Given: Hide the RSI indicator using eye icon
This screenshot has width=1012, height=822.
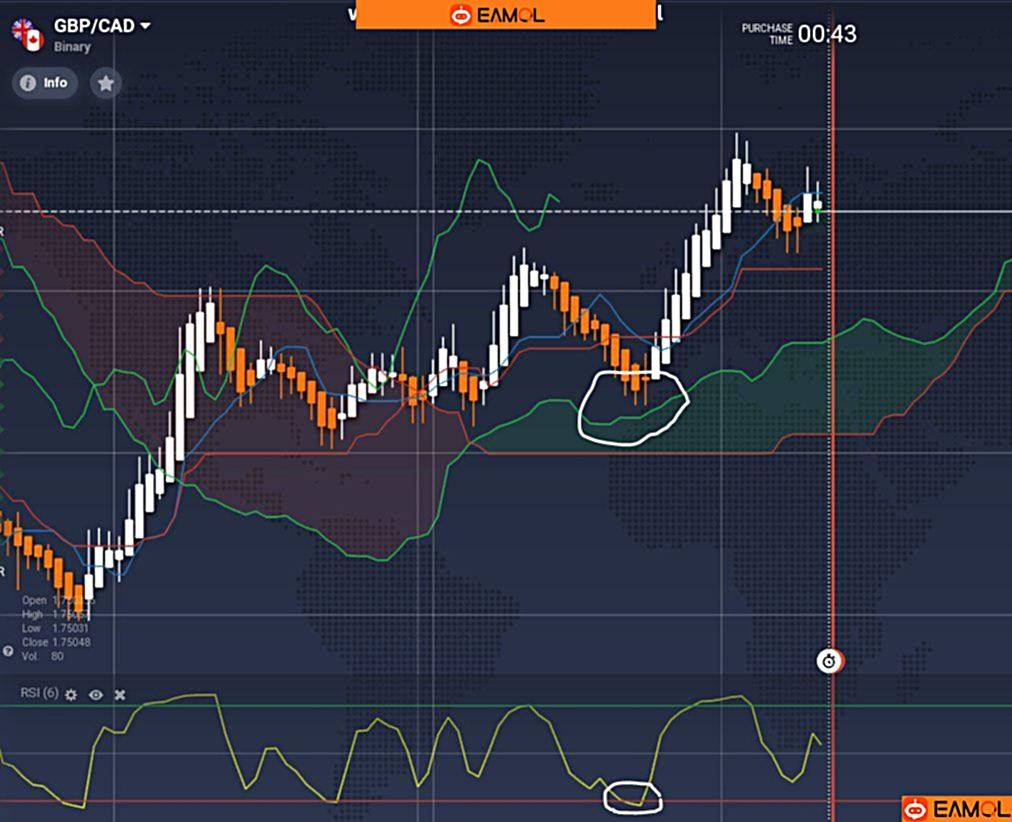Looking at the screenshot, I should (96, 694).
